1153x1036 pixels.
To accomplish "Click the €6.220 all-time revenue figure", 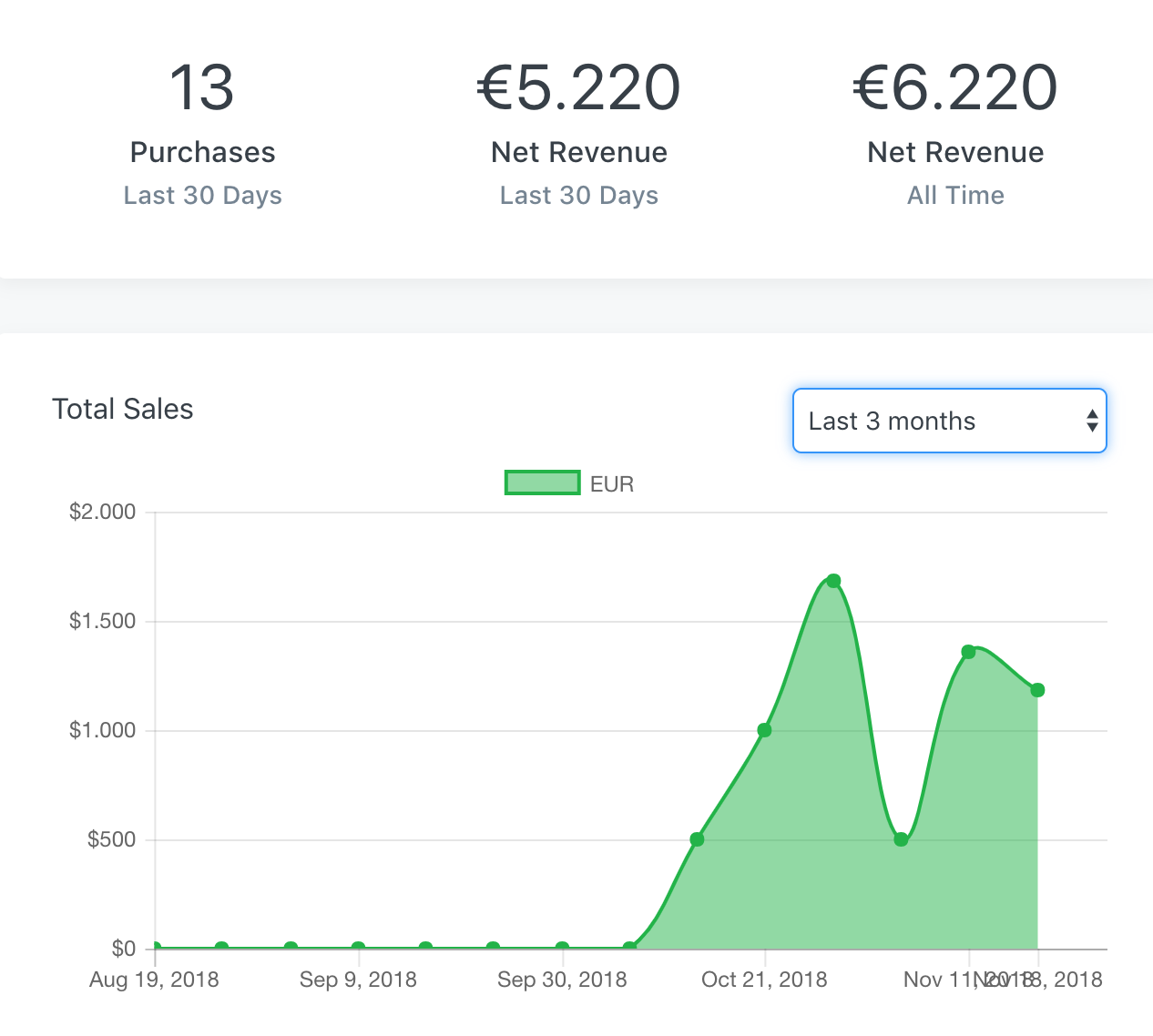I will (x=955, y=88).
